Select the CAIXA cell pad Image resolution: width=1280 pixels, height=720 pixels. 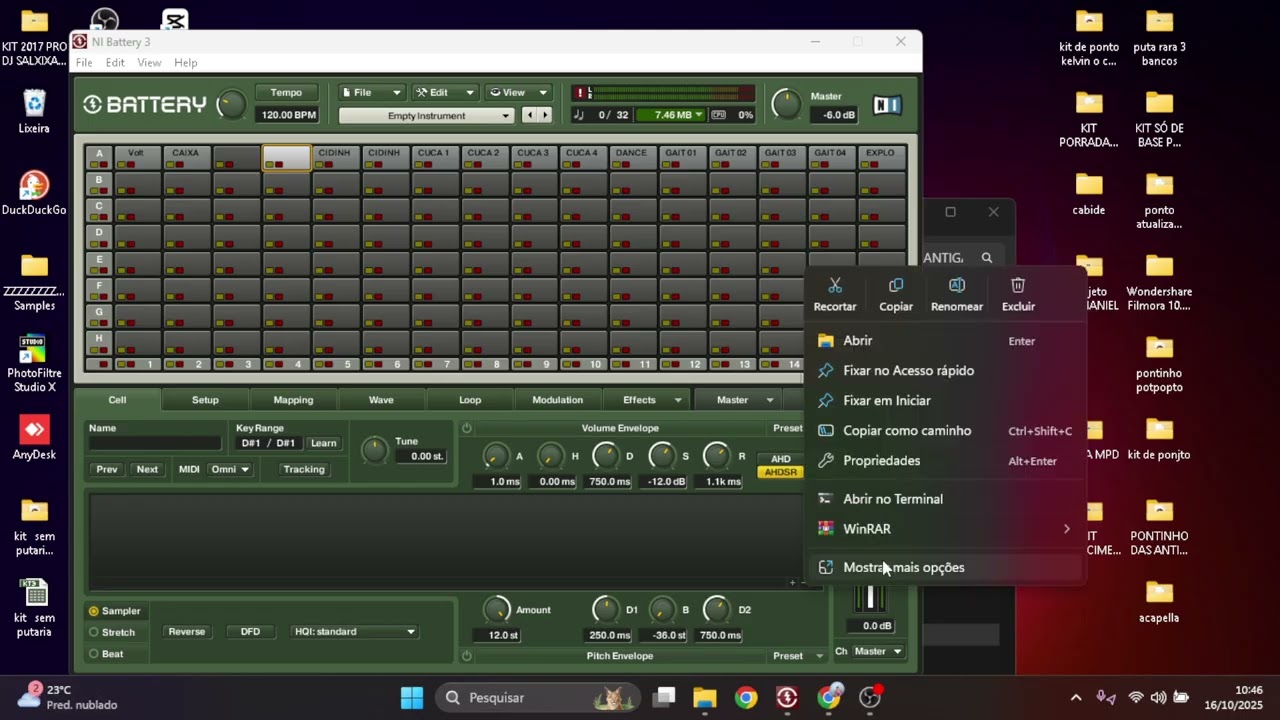[x=187, y=158]
